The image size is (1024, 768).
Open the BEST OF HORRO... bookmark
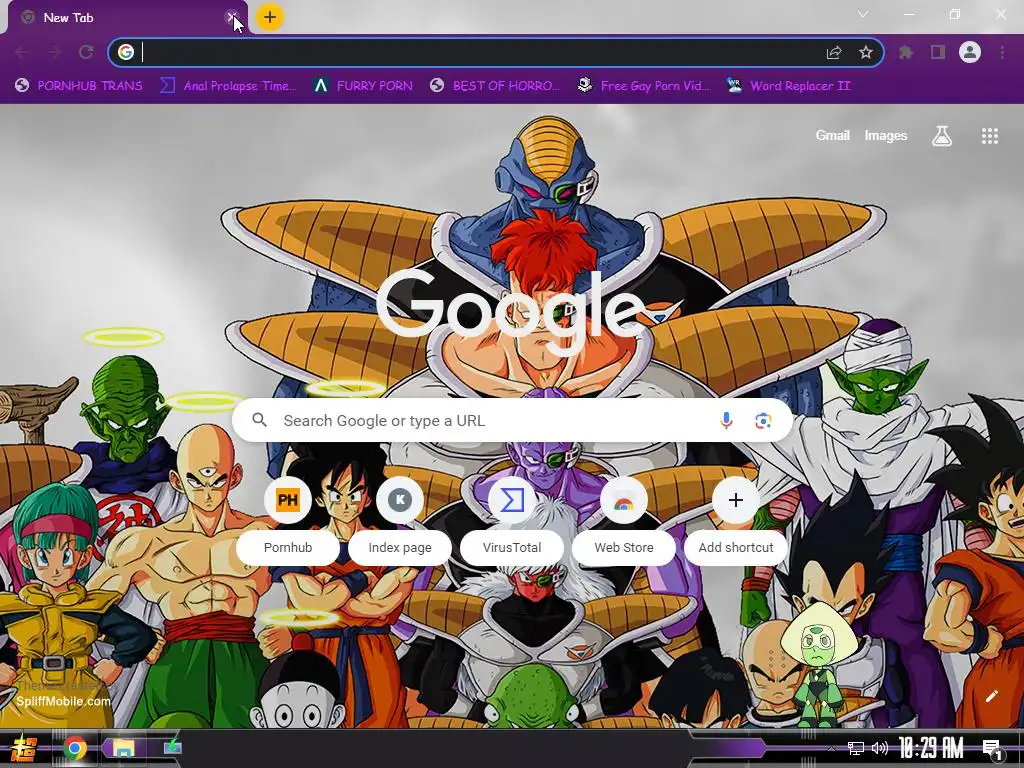pyautogui.click(x=495, y=86)
